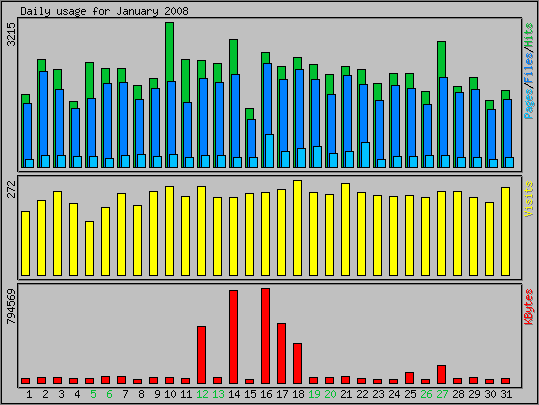The height and width of the screenshot is (405, 539).
Task: Click the red KBytes bar for day 17
Action: click(282, 353)
